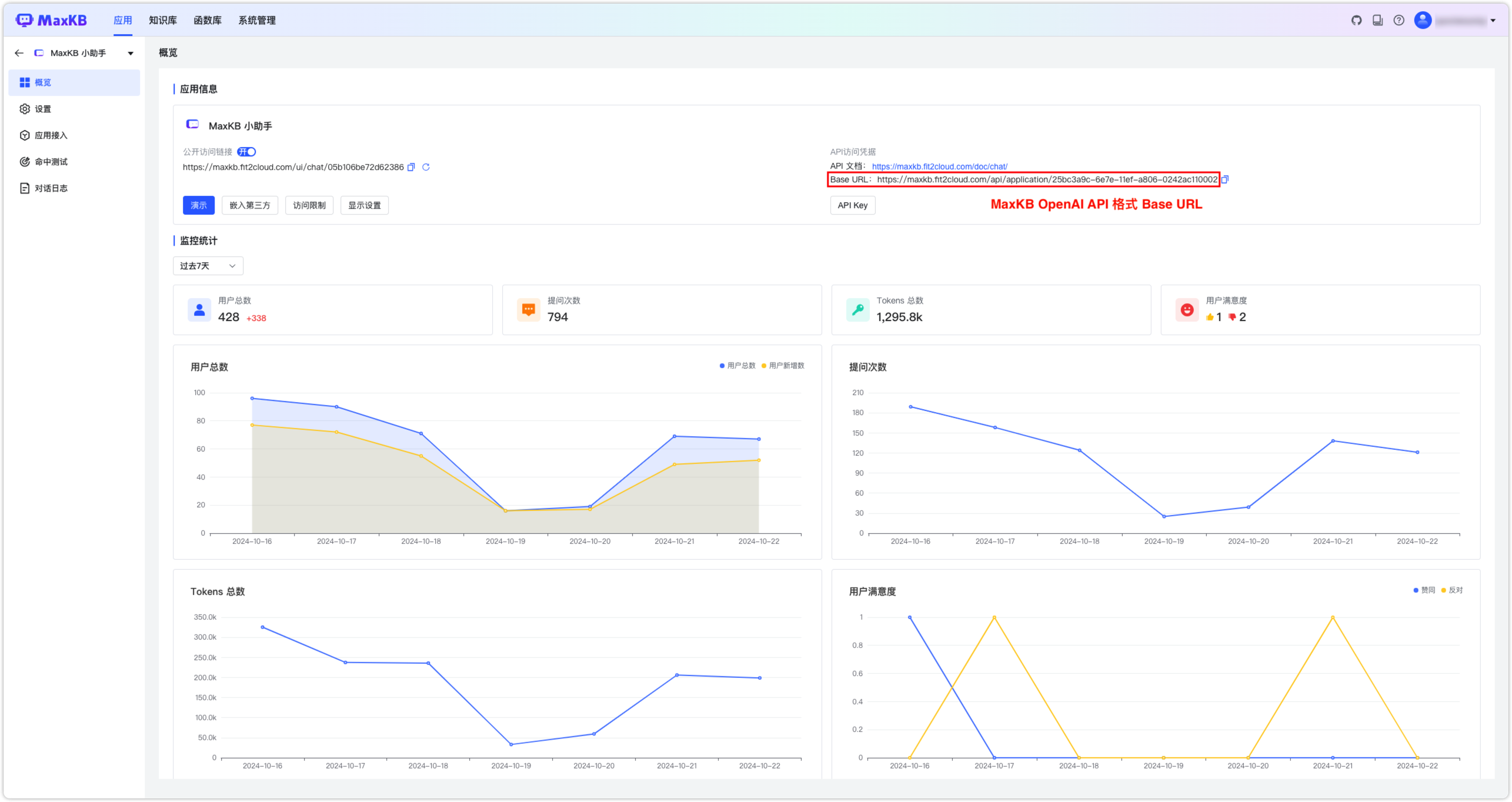Click the help question mark icon

point(1398,19)
